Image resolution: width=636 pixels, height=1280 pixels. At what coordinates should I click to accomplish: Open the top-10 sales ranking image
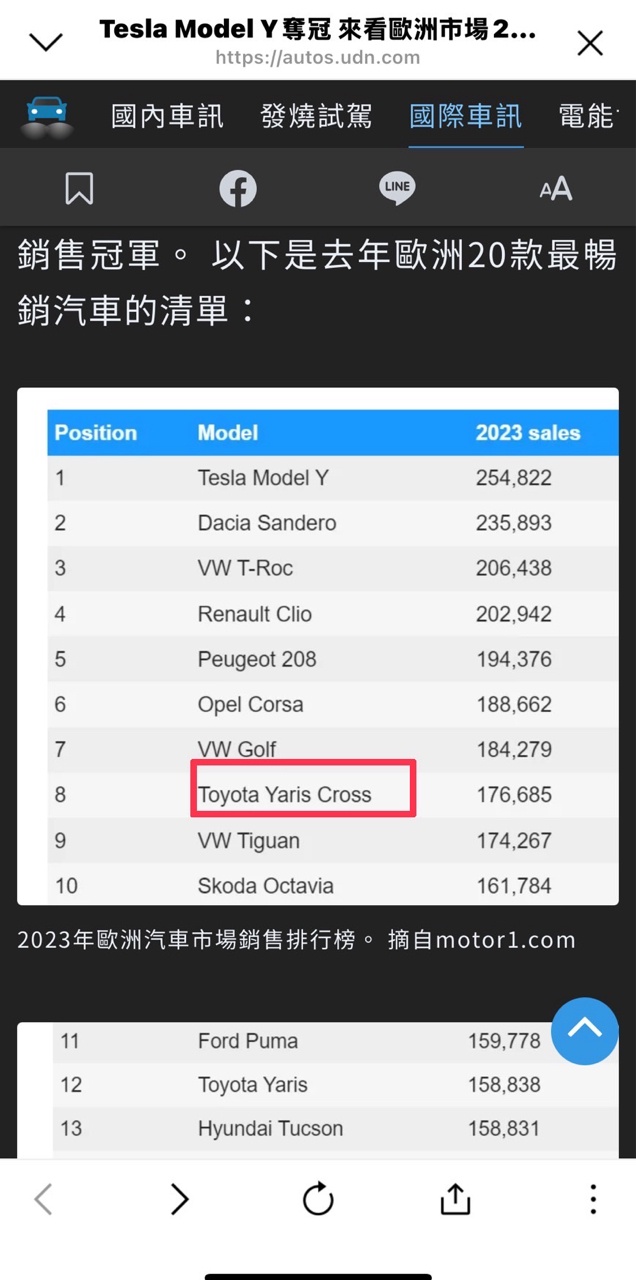[318, 646]
